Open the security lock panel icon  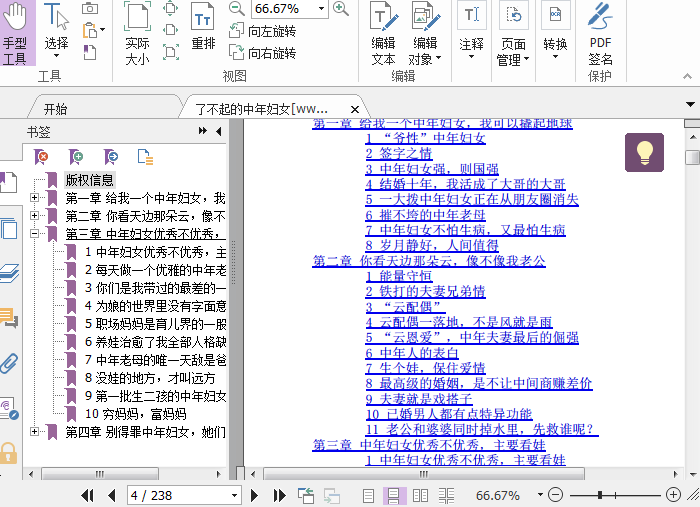tap(8, 453)
